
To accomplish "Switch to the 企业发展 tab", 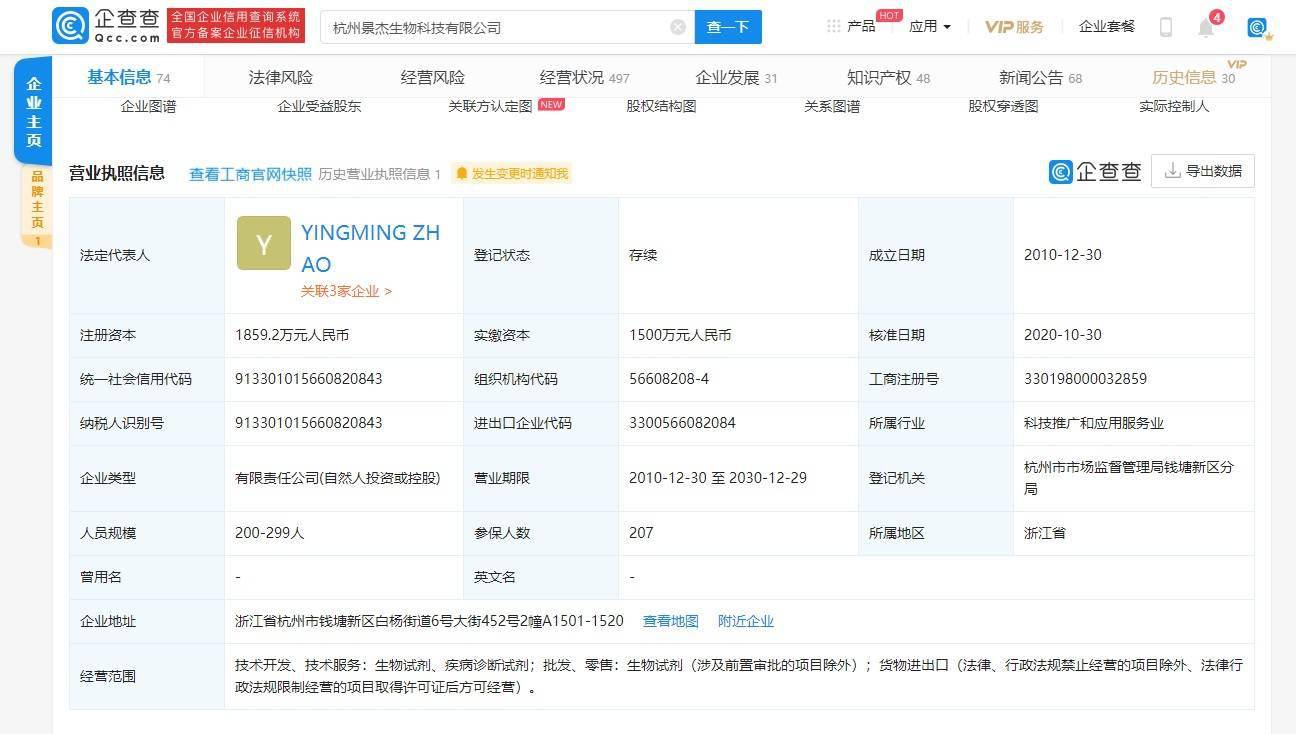I will pyautogui.click(x=736, y=77).
